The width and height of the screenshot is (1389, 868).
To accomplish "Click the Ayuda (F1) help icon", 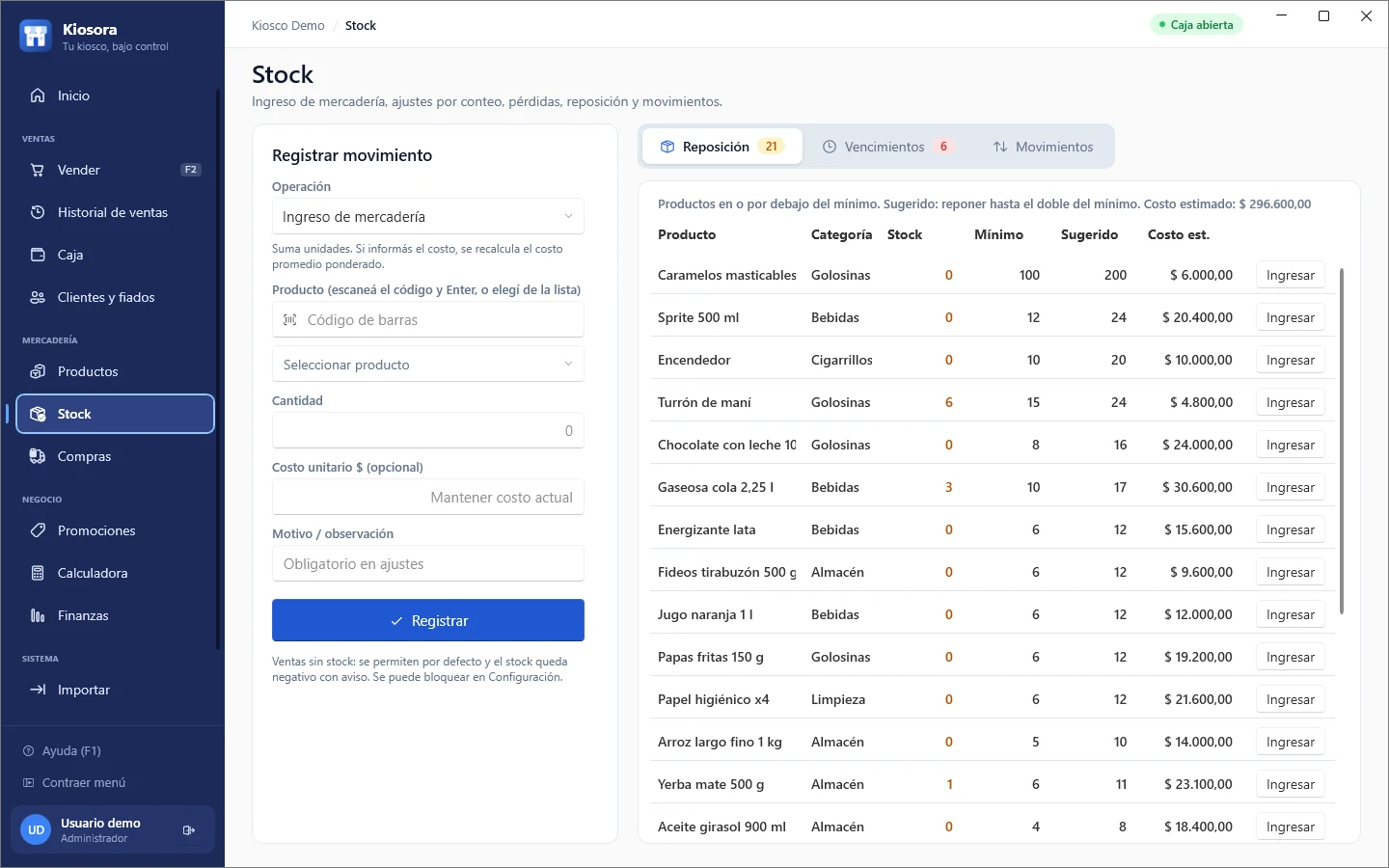I will click(28, 750).
